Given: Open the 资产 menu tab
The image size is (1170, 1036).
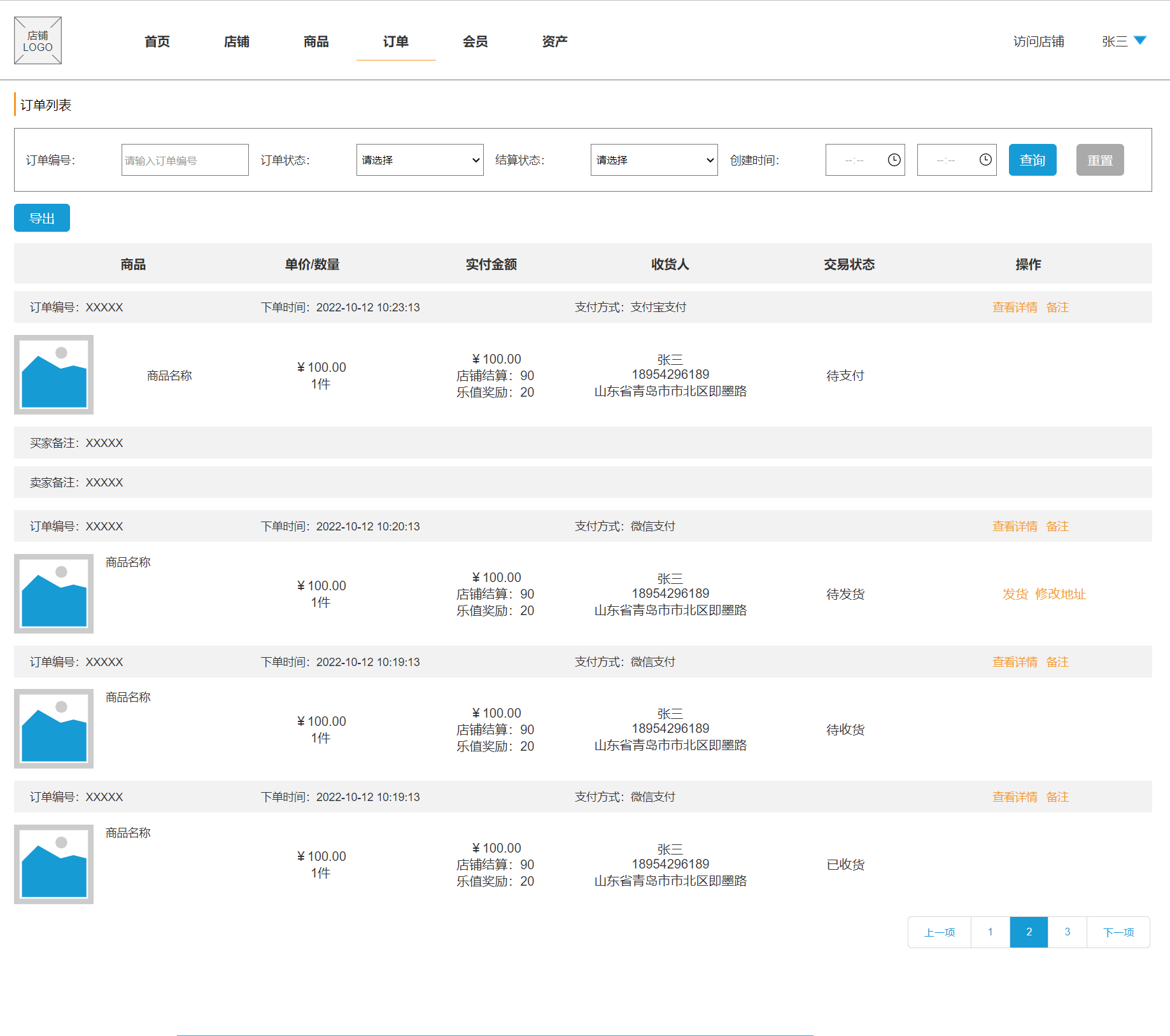Looking at the screenshot, I should (x=555, y=41).
